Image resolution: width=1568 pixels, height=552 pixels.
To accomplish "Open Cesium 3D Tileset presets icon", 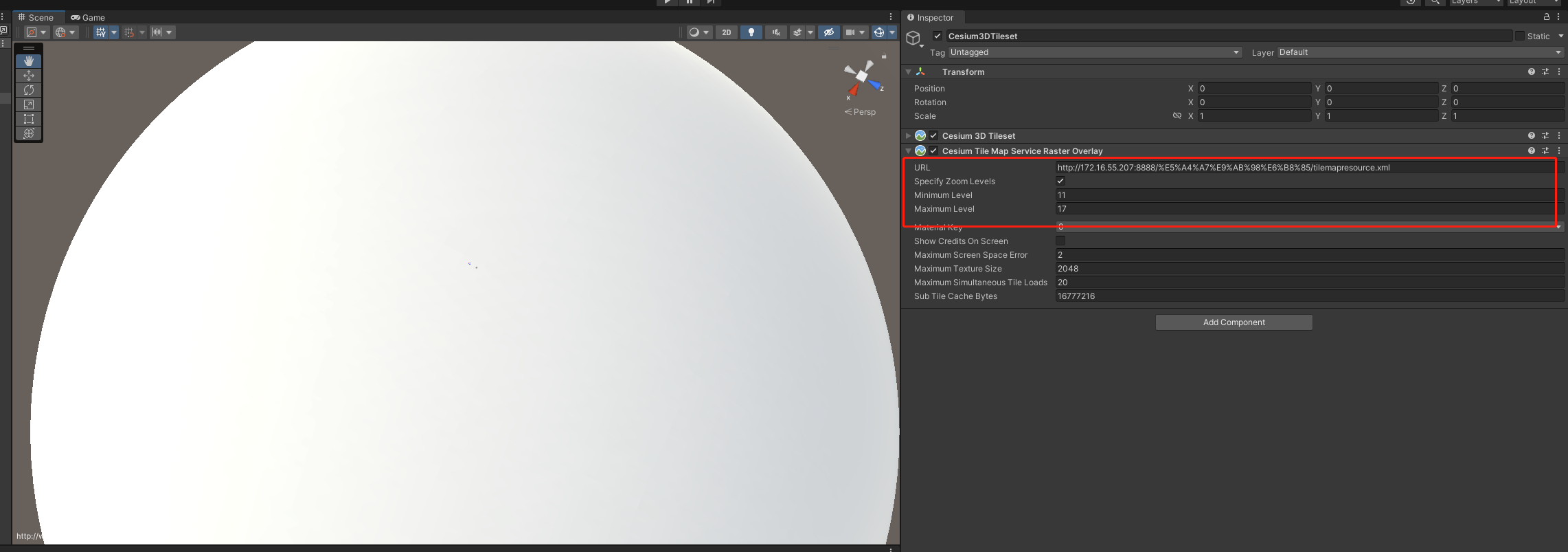I will [x=1545, y=135].
